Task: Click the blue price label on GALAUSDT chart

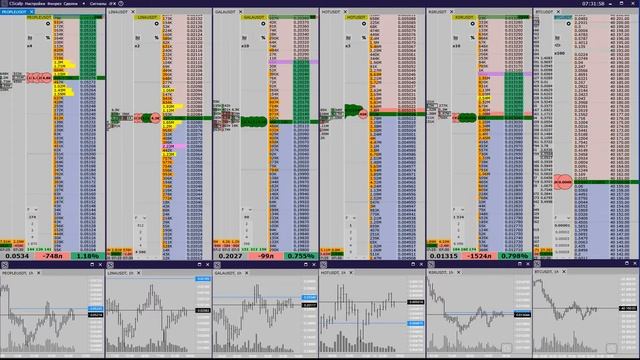Action: pyautogui.click(x=309, y=298)
